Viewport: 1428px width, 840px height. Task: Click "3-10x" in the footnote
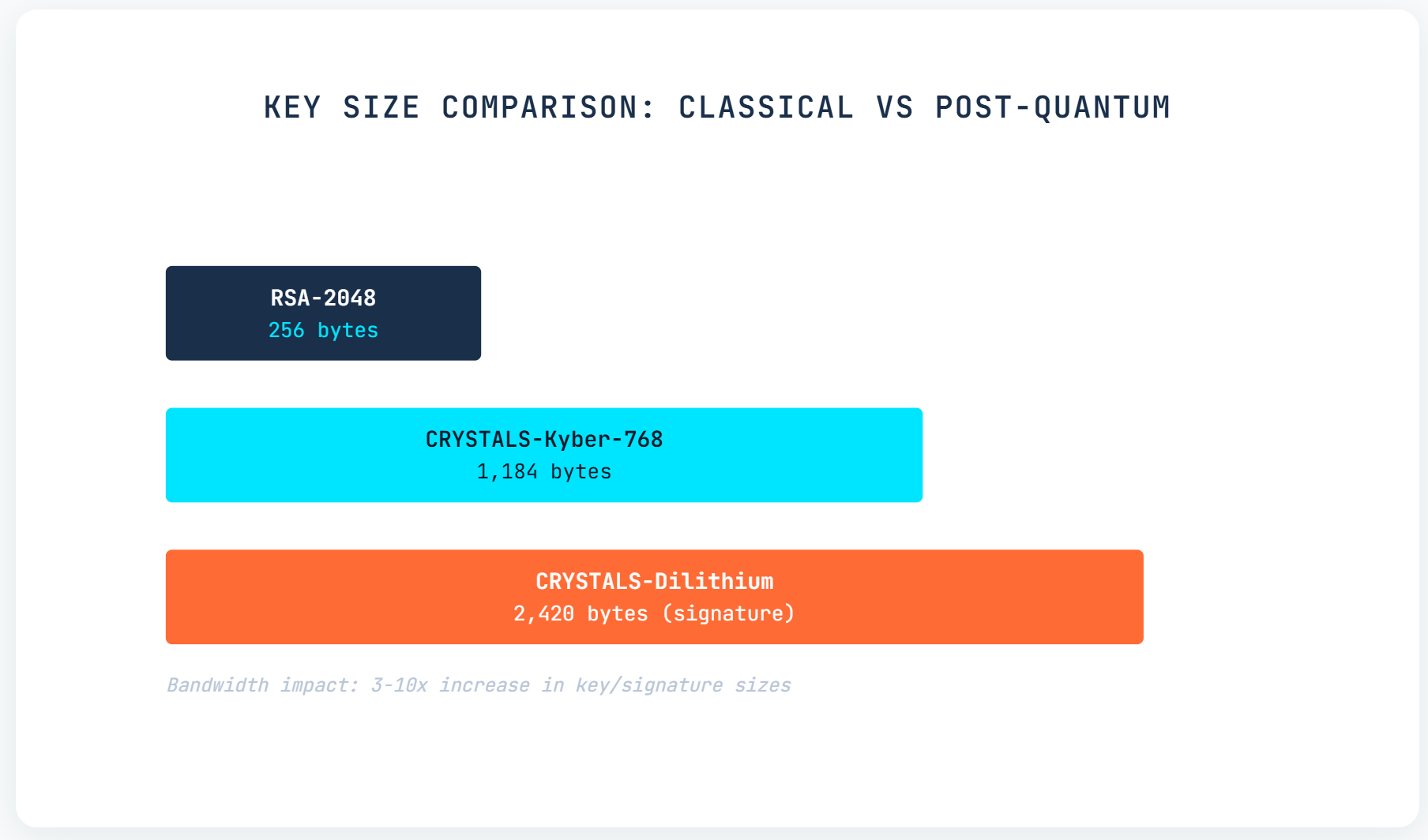point(399,685)
